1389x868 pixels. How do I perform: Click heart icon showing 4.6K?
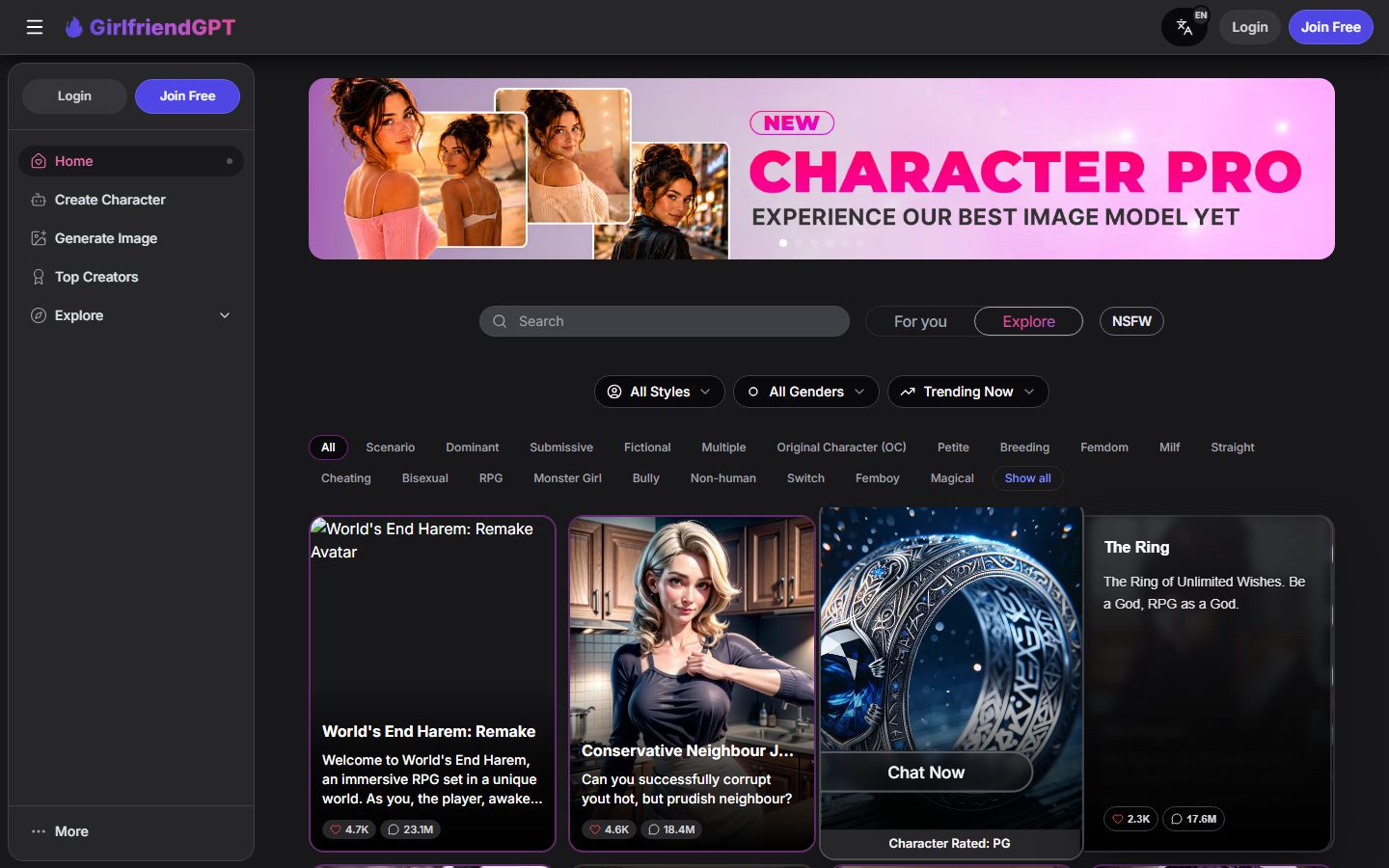coord(595,829)
